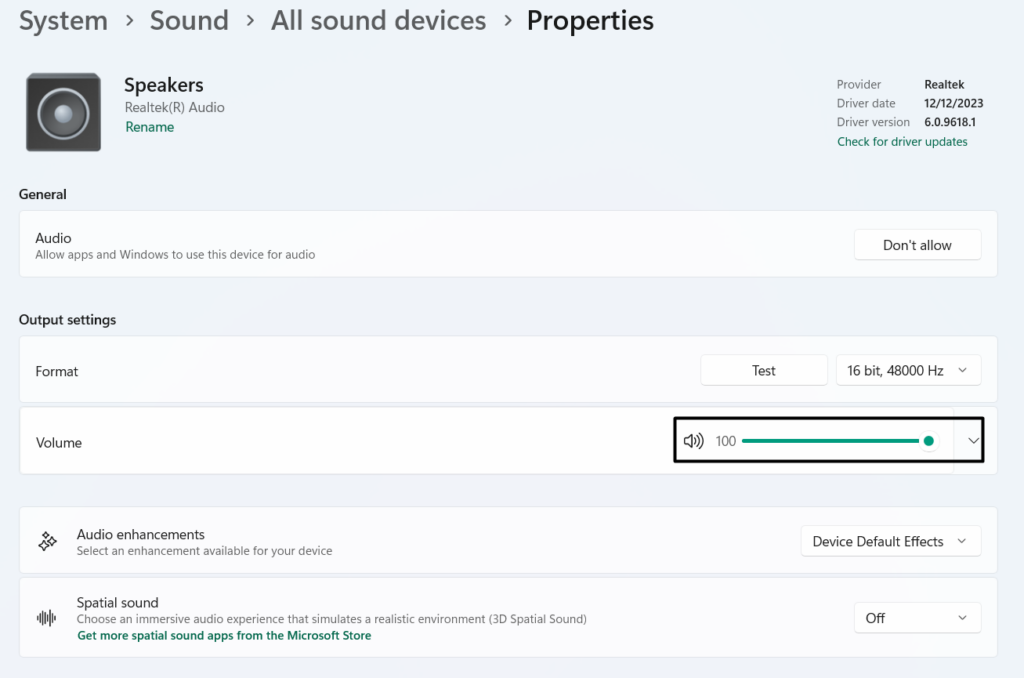
Task: Click the Spatial sound waveform icon
Action: point(47,618)
